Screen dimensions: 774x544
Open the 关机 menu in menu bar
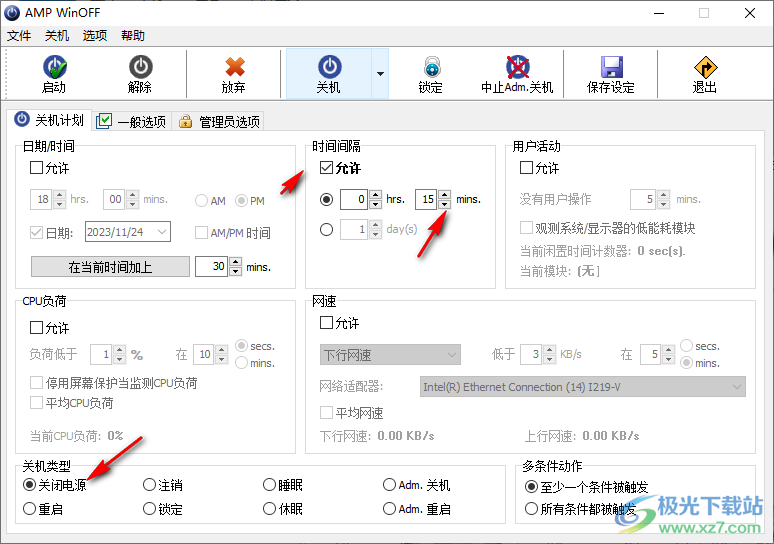[57, 36]
